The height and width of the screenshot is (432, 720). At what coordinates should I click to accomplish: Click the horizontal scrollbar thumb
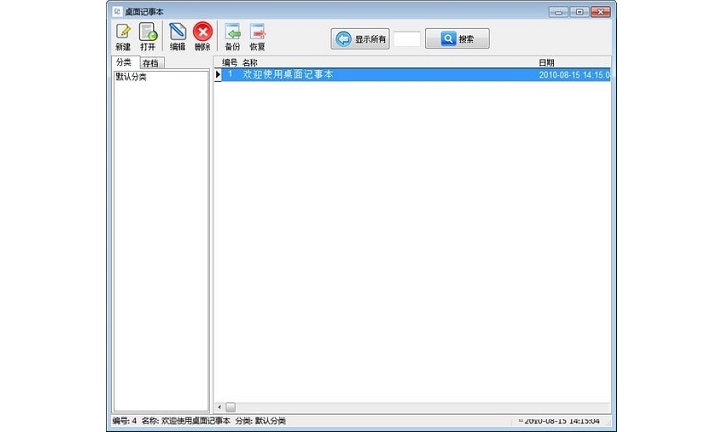(x=230, y=406)
